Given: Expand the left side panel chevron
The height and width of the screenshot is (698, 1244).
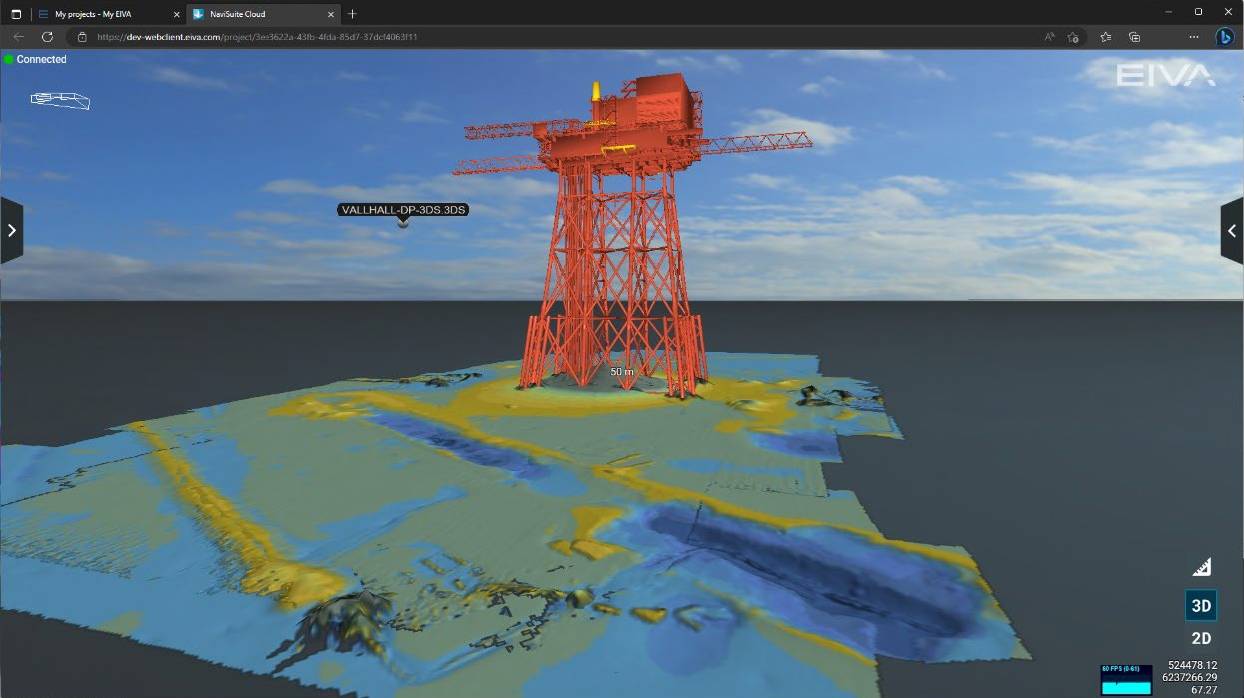Looking at the screenshot, I should pyautogui.click(x=12, y=230).
